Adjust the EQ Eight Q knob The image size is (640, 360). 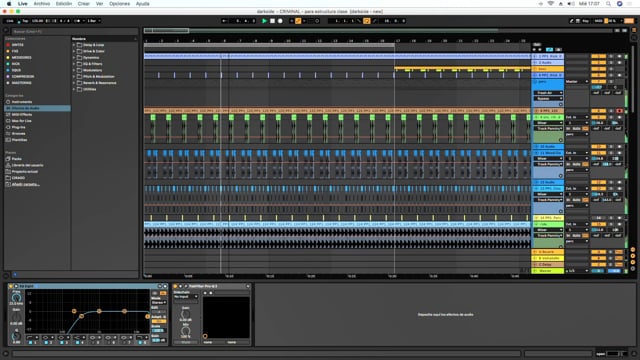(16, 336)
